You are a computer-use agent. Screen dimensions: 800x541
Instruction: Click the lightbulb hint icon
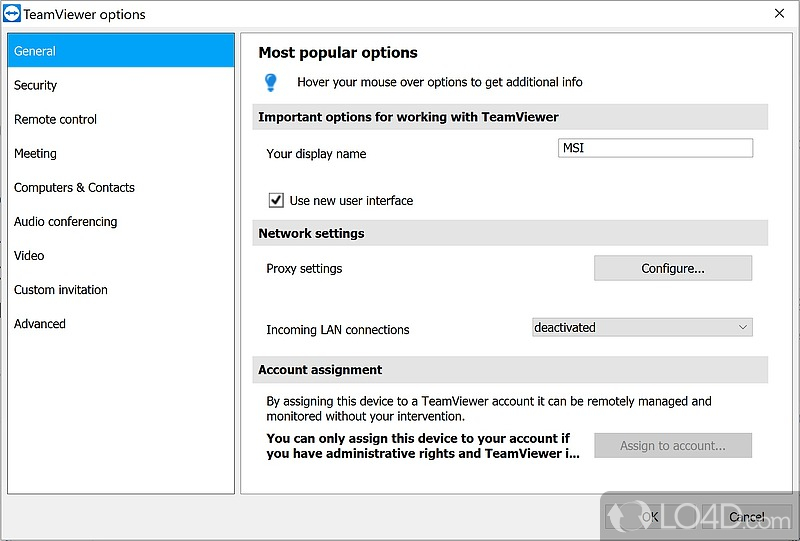tap(270, 82)
